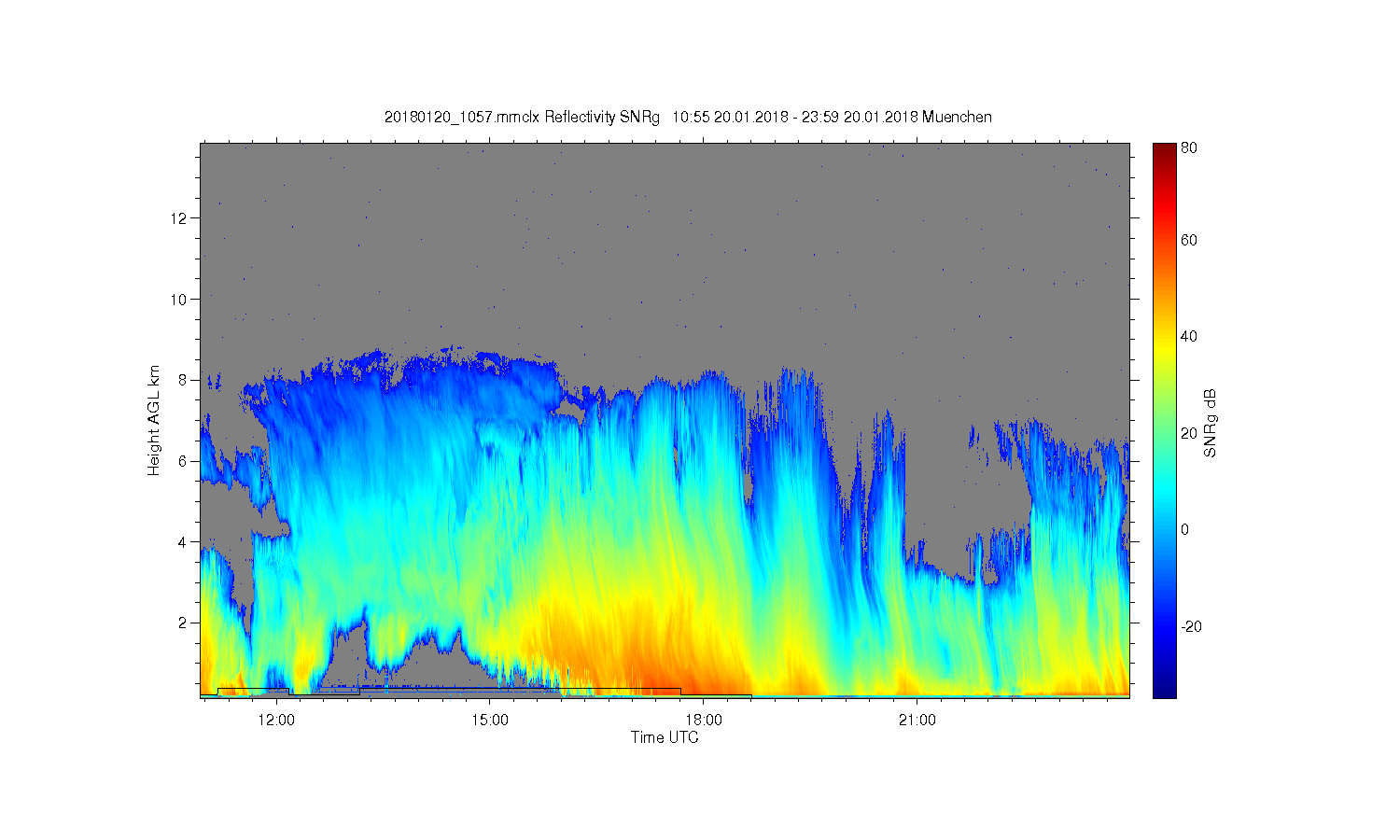The height and width of the screenshot is (840, 1400).
Task: Click the 21:00 time tick label
Action: click(x=917, y=720)
